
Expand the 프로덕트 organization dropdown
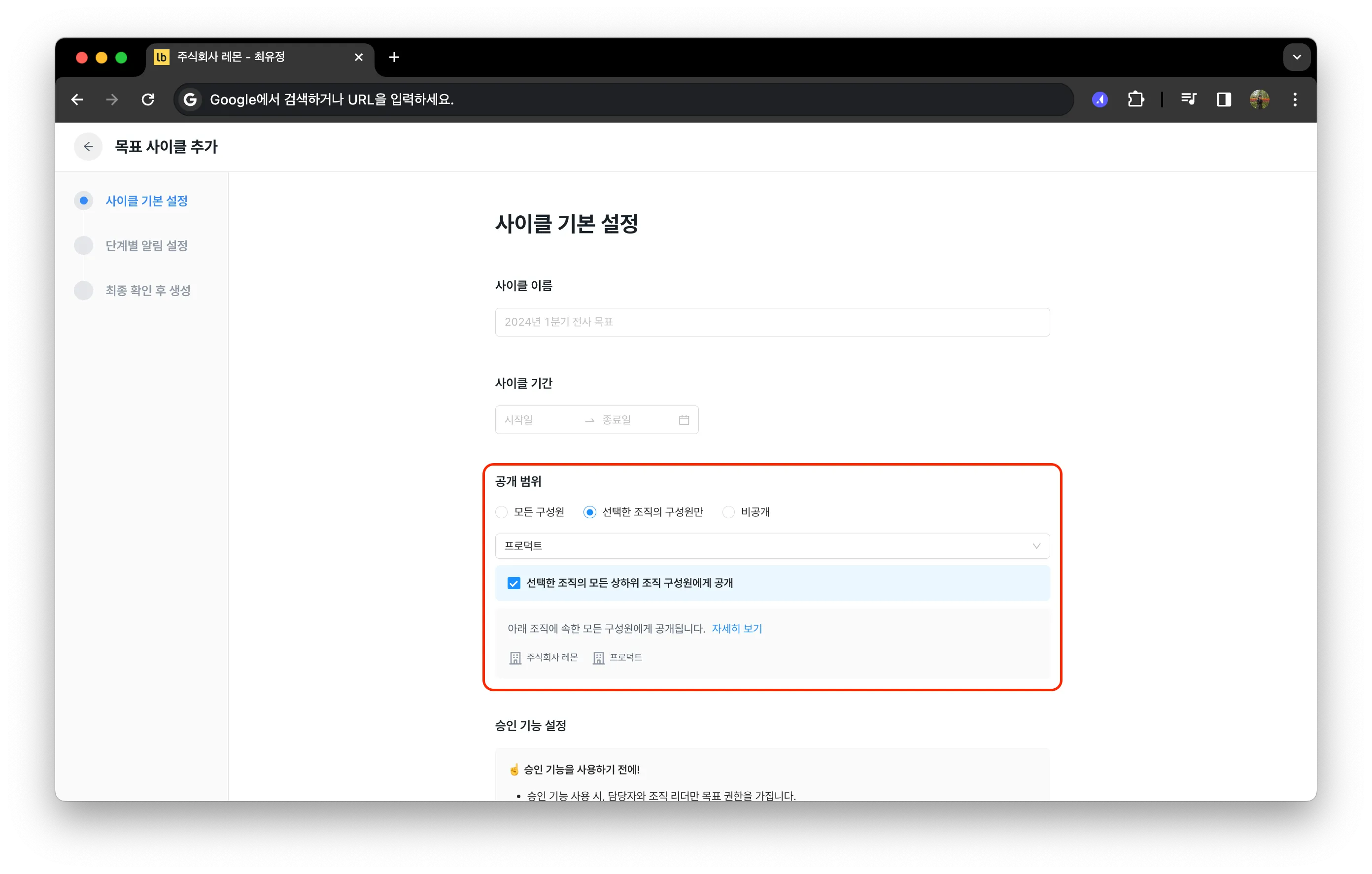click(x=772, y=546)
